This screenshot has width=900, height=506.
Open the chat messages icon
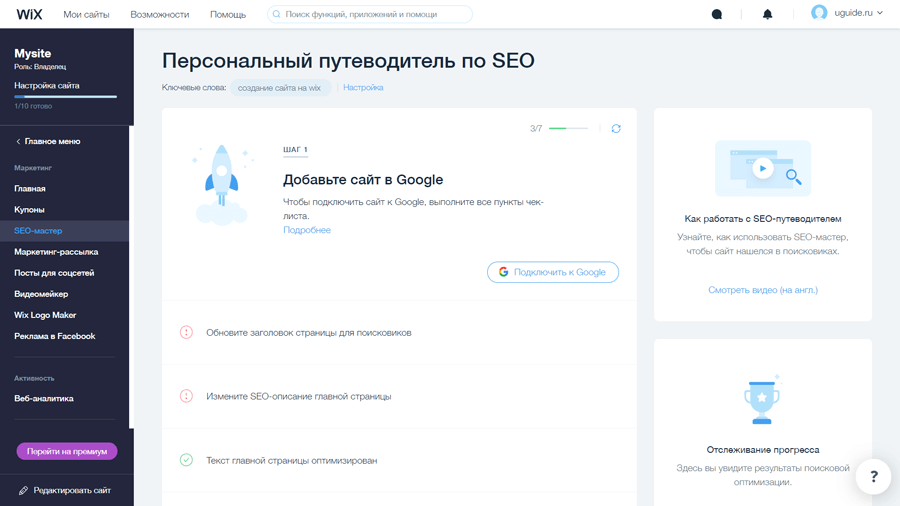(716, 14)
